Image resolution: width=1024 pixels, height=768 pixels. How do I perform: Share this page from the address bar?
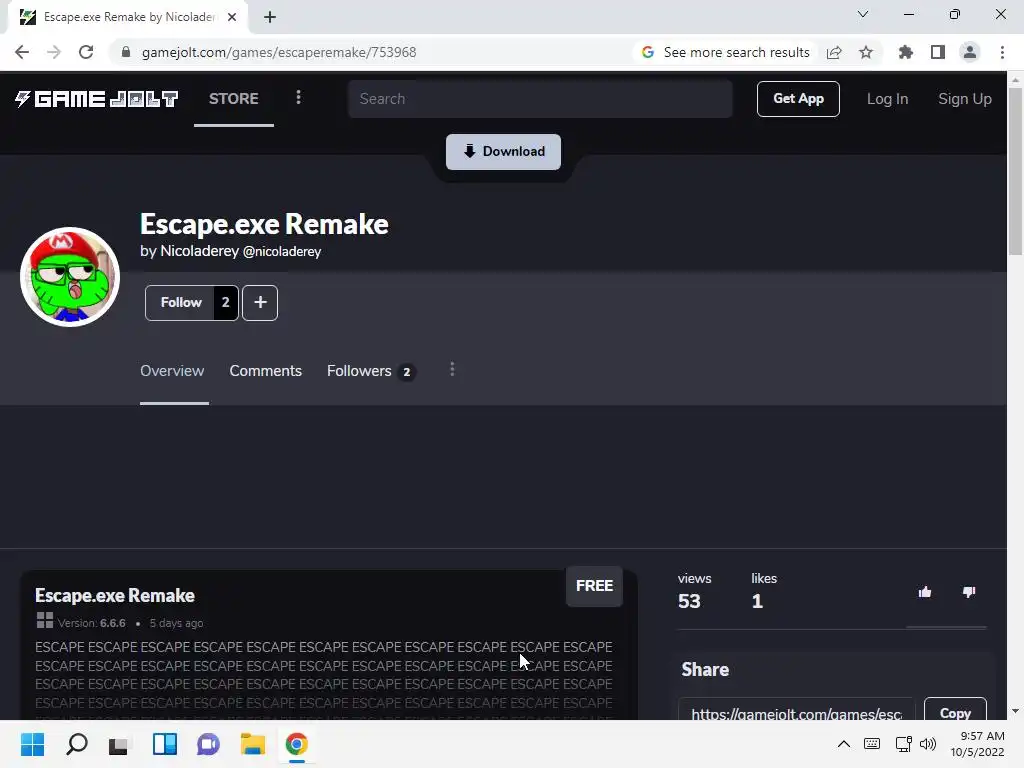pyautogui.click(x=834, y=52)
